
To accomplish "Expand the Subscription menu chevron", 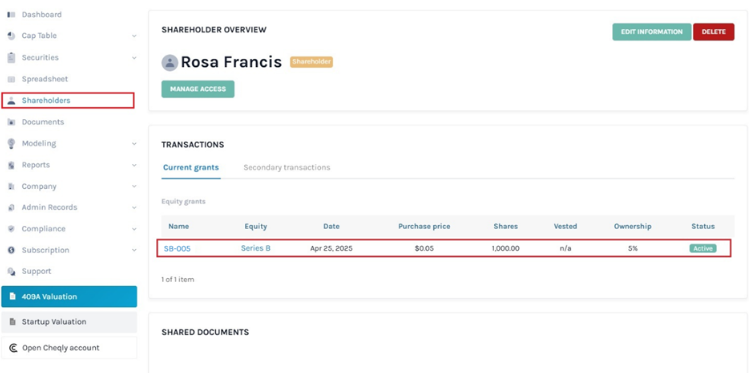I will click(x=134, y=250).
